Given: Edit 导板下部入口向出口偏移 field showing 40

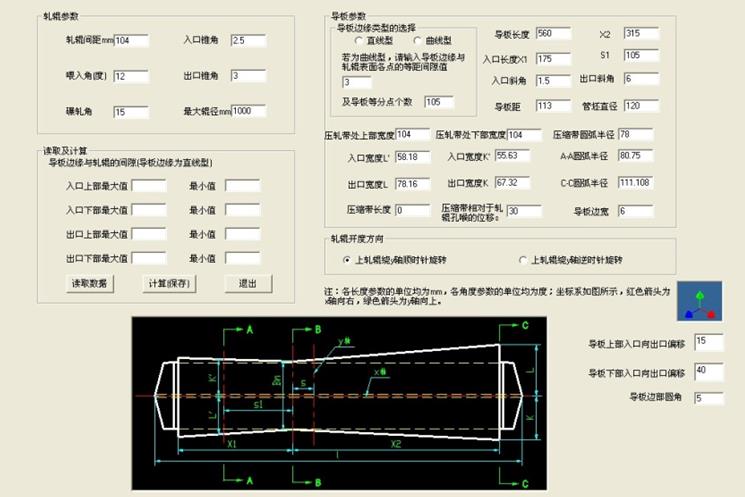Looking at the screenshot, I should (709, 372).
